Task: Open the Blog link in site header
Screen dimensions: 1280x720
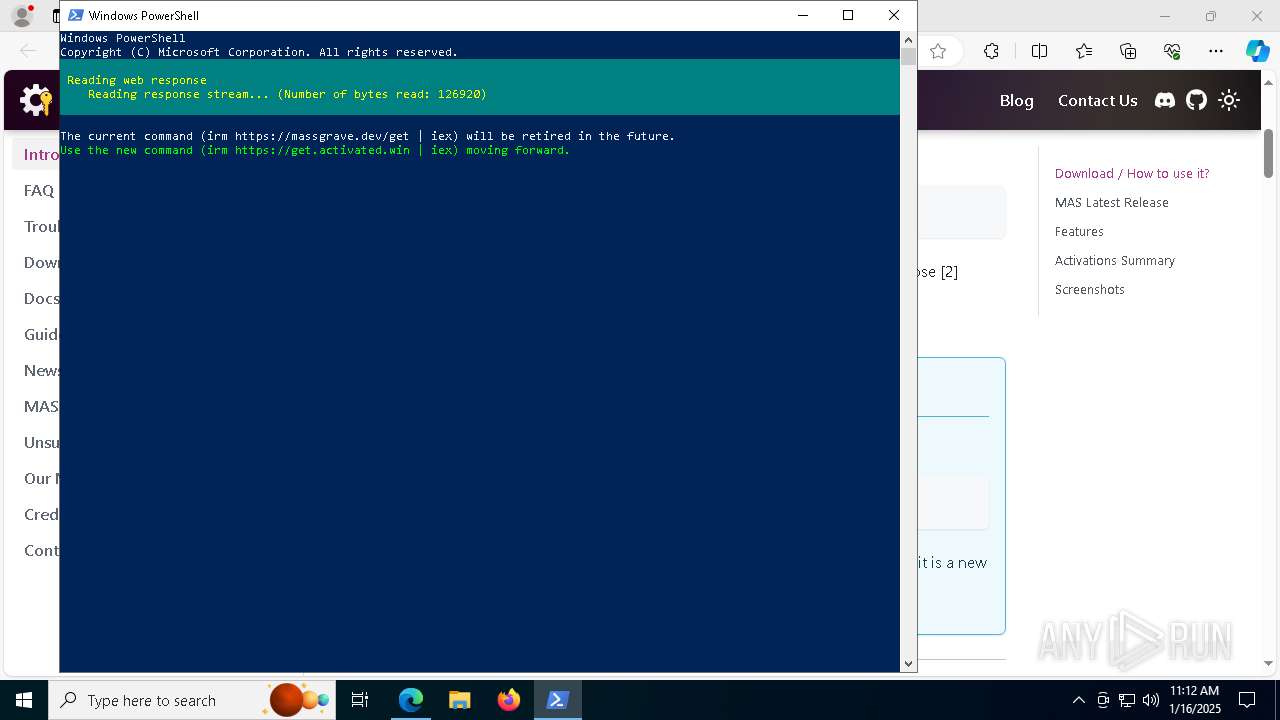Action: click(1016, 100)
